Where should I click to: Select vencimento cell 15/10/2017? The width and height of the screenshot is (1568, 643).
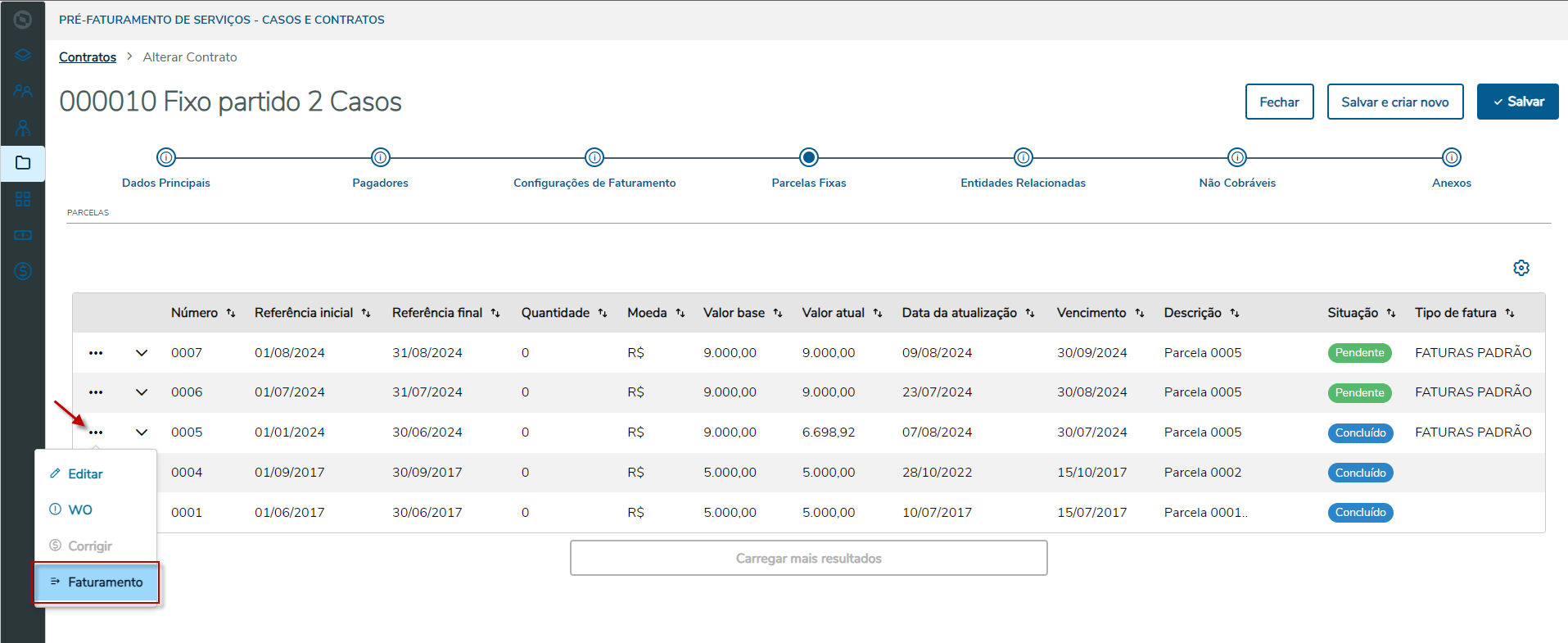coord(1091,473)
